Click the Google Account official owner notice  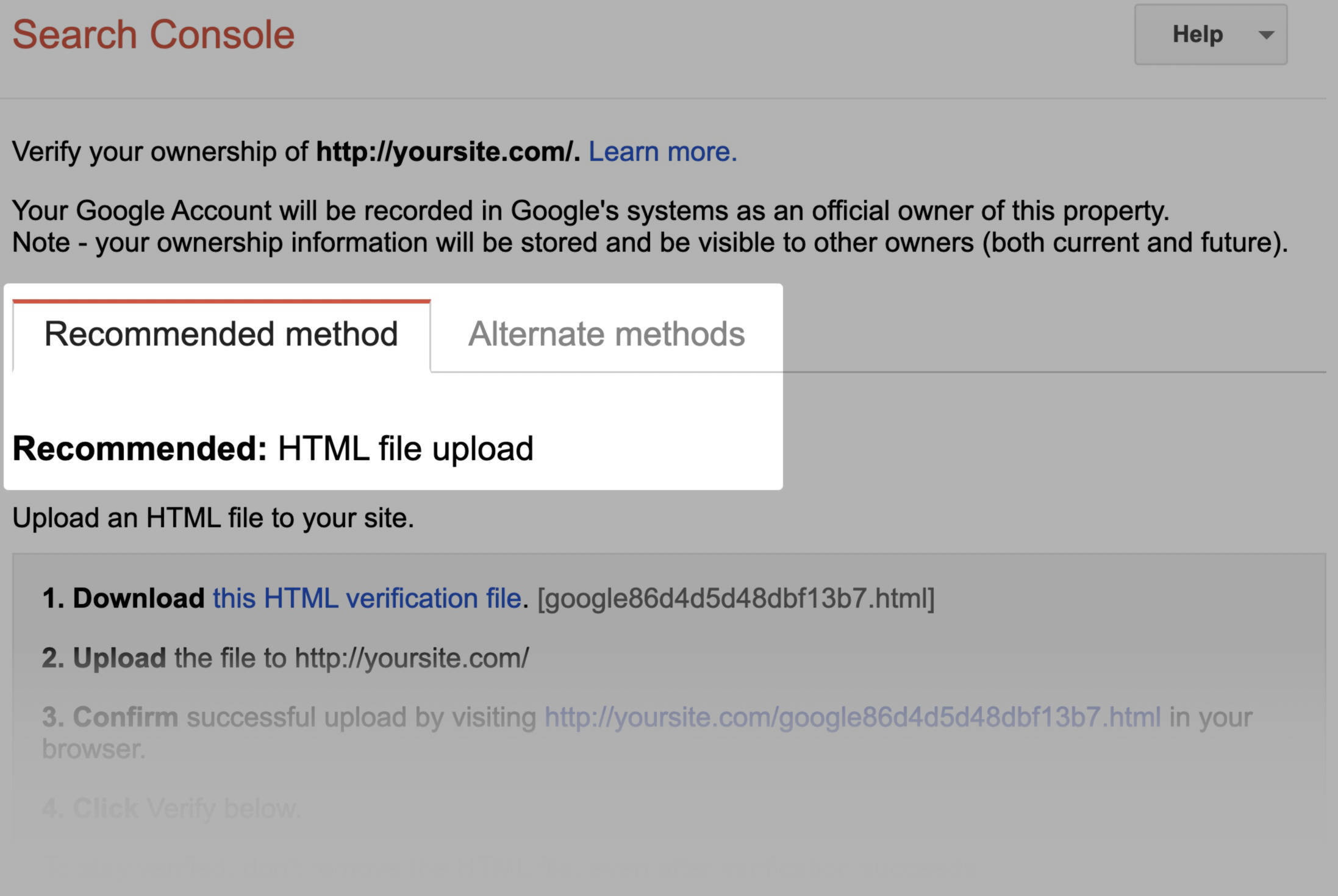pos(590,210)
